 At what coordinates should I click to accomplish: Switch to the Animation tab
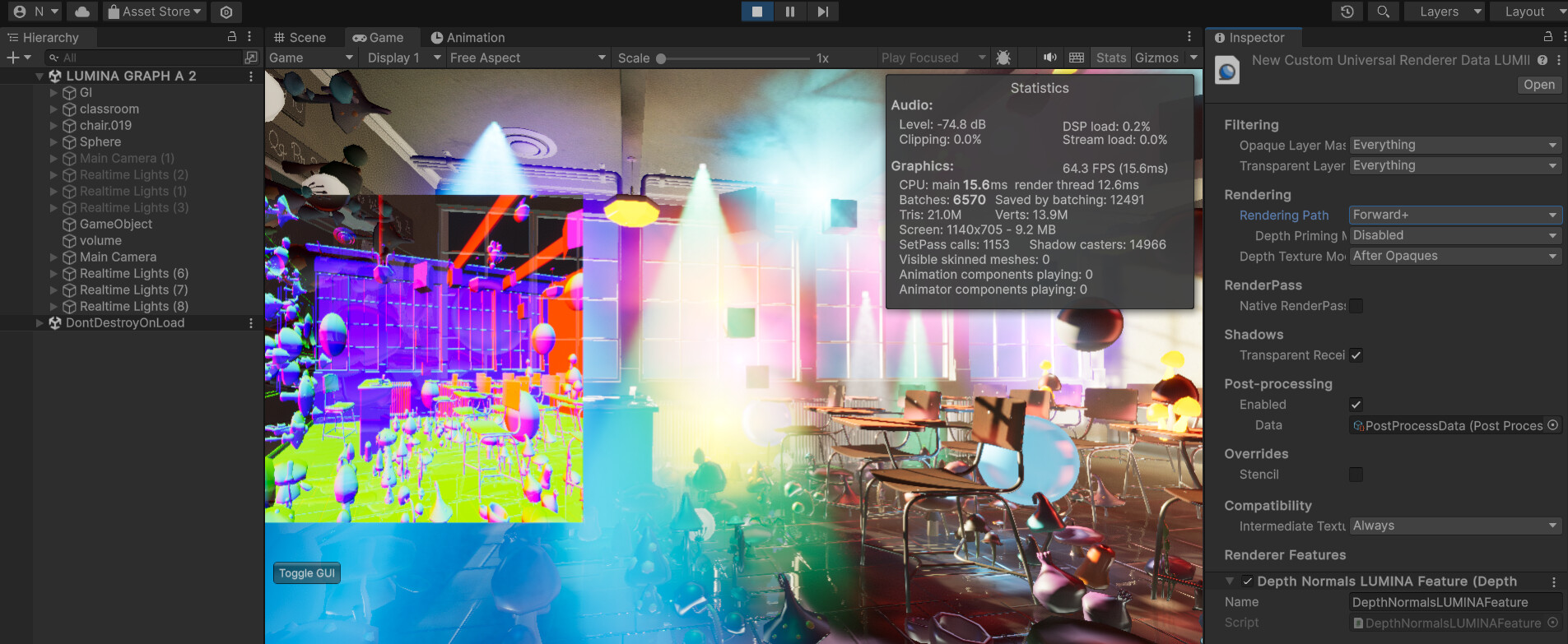tap(468, 37)
